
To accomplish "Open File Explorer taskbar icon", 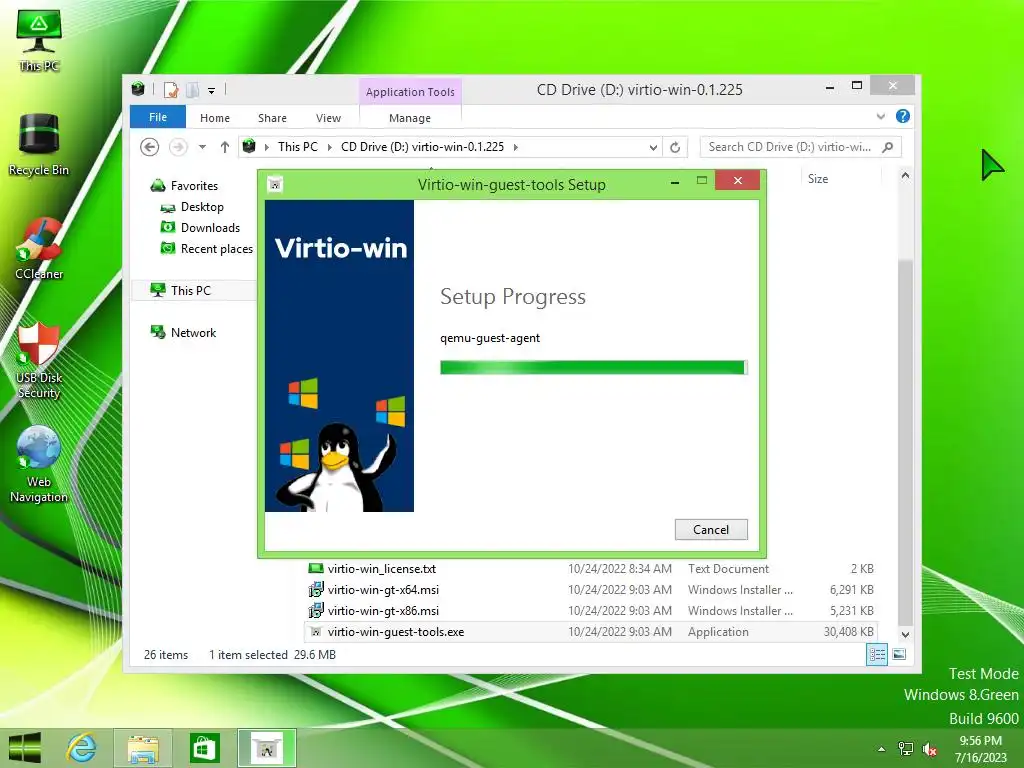I will 143,748.
